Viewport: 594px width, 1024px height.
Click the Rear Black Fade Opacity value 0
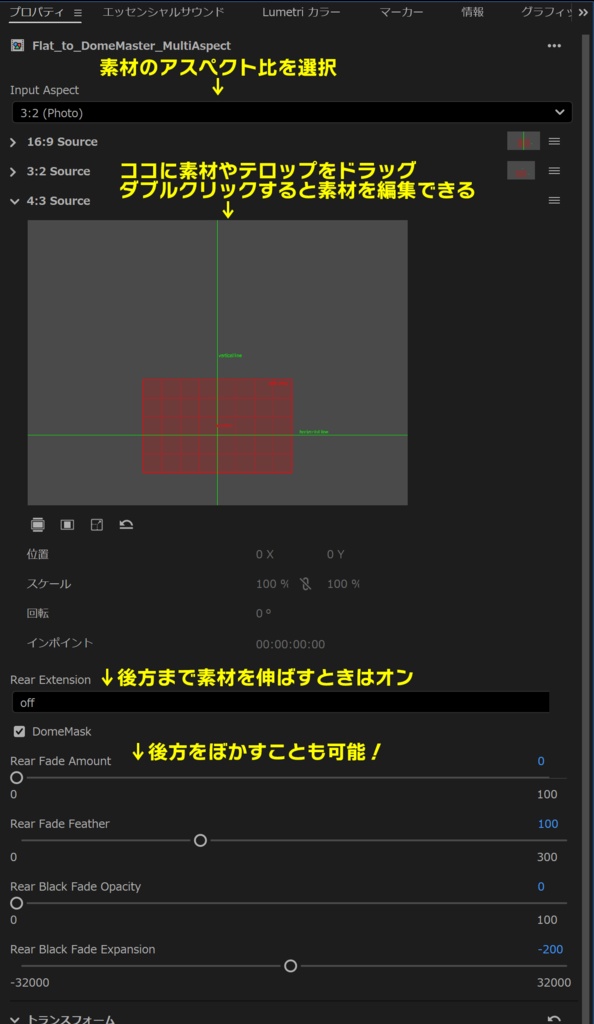point(540,886)
